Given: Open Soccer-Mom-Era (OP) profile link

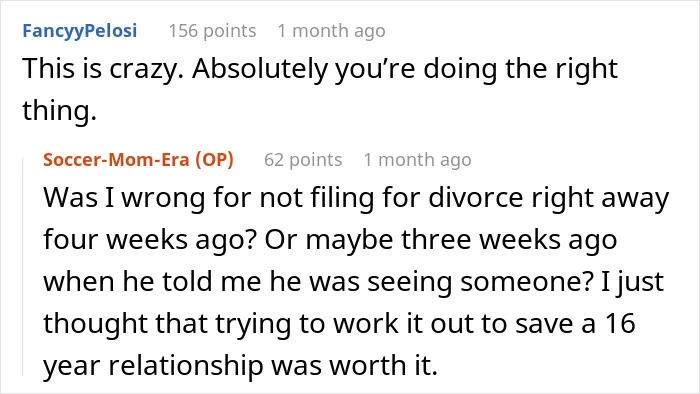Looking at the screenshot, I should coord(138,160).
